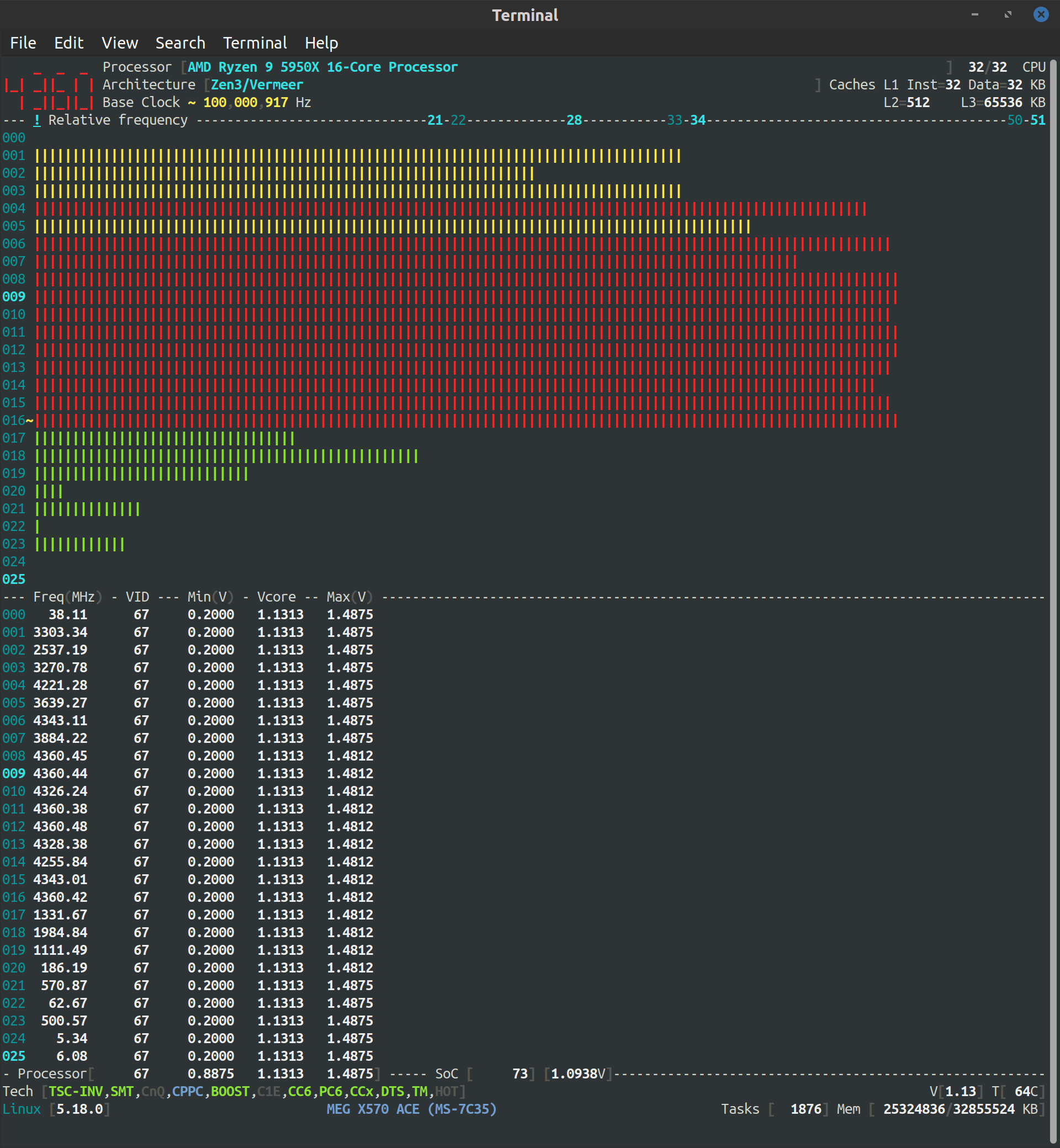Click the 32/32 CPU count

[x=987, y=67]
